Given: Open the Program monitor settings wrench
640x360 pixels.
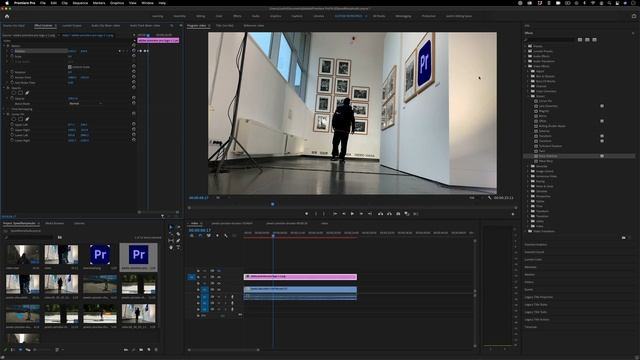Looking at the screenshot, I should click(489, 198).
